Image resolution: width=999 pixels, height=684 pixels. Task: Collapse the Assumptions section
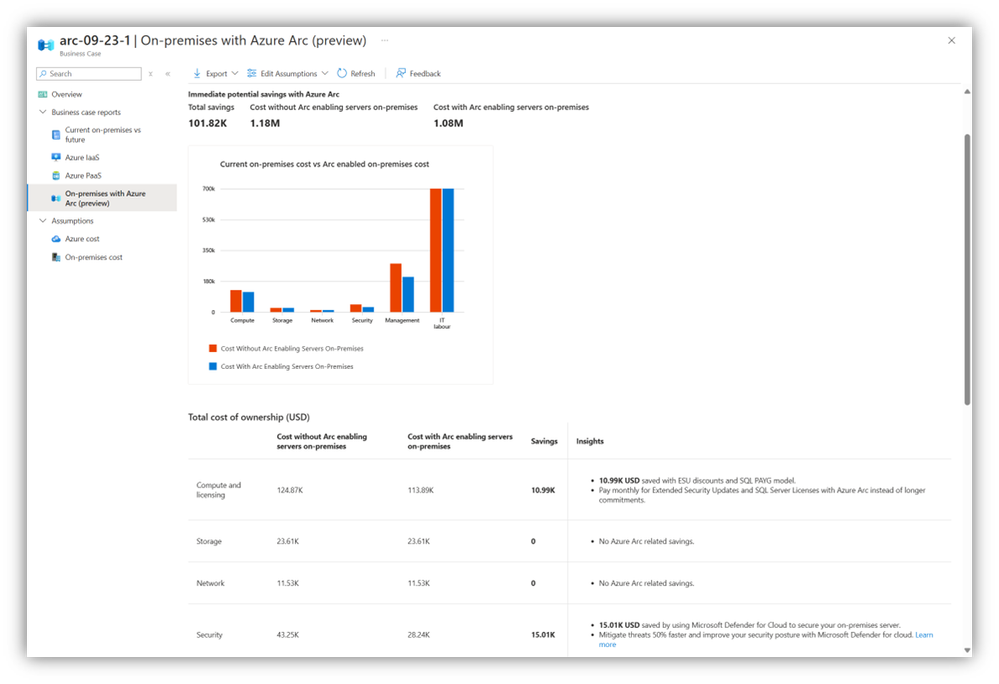pyautogui.click(x=43, y=221)
